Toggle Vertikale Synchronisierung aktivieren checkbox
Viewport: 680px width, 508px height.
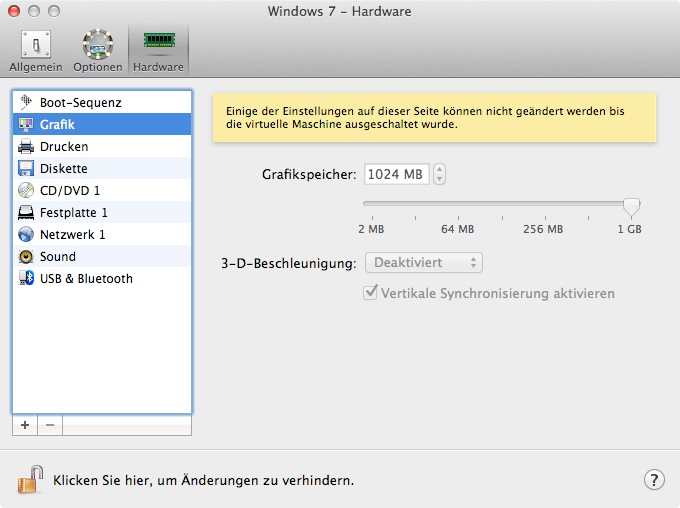coord(370,293)
